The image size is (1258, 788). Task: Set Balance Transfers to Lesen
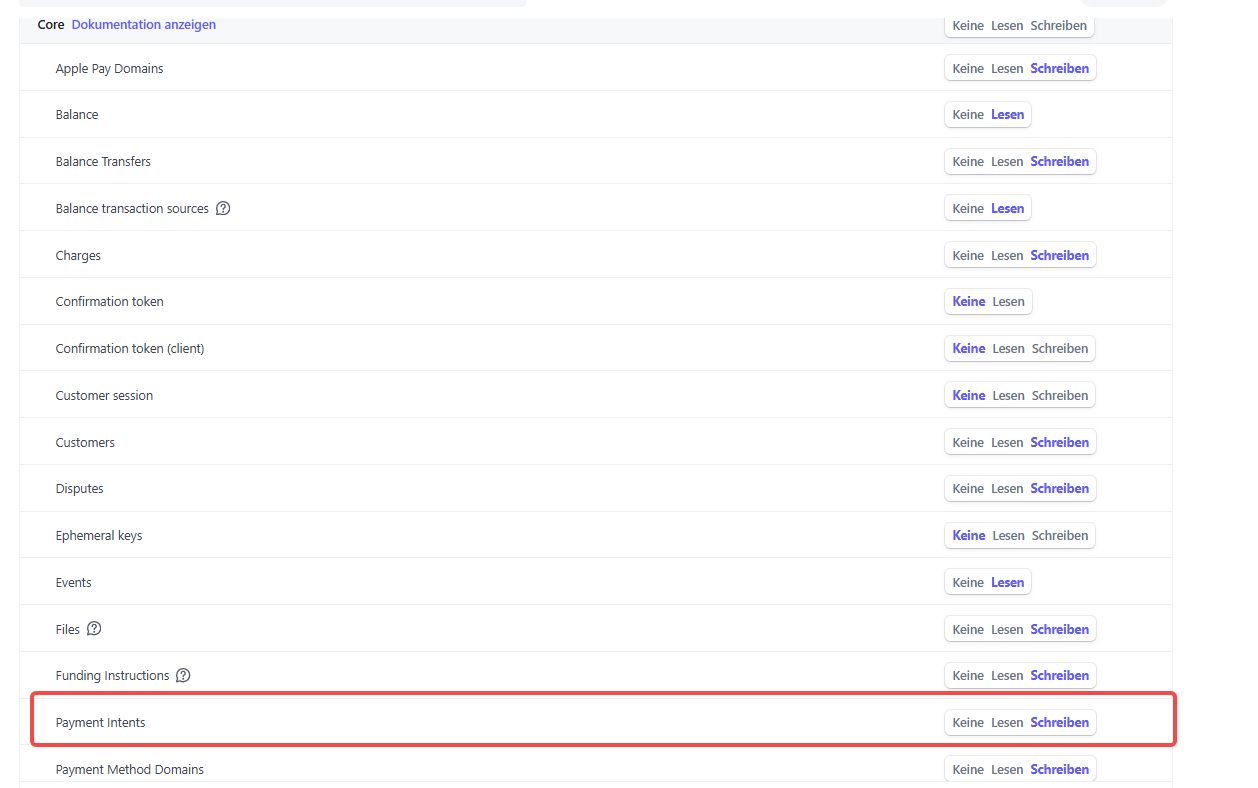1006,162
